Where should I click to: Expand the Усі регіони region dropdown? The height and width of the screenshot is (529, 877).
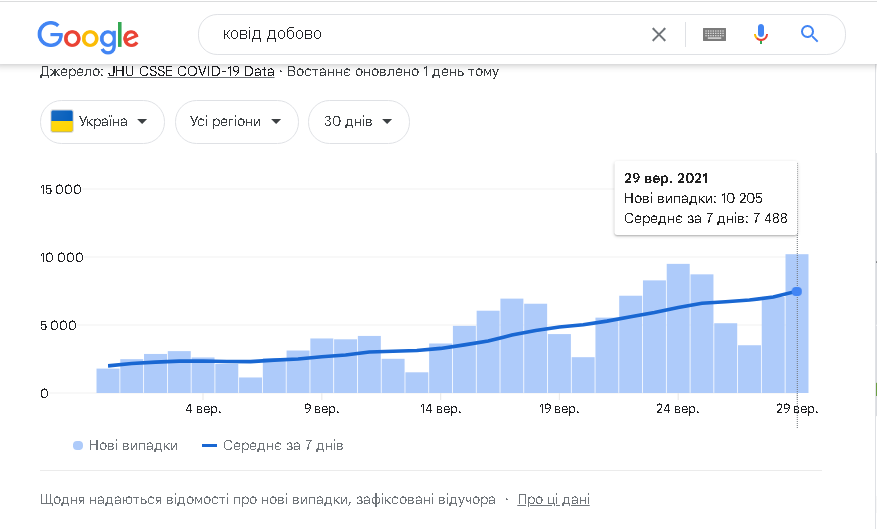click(236, 122)
